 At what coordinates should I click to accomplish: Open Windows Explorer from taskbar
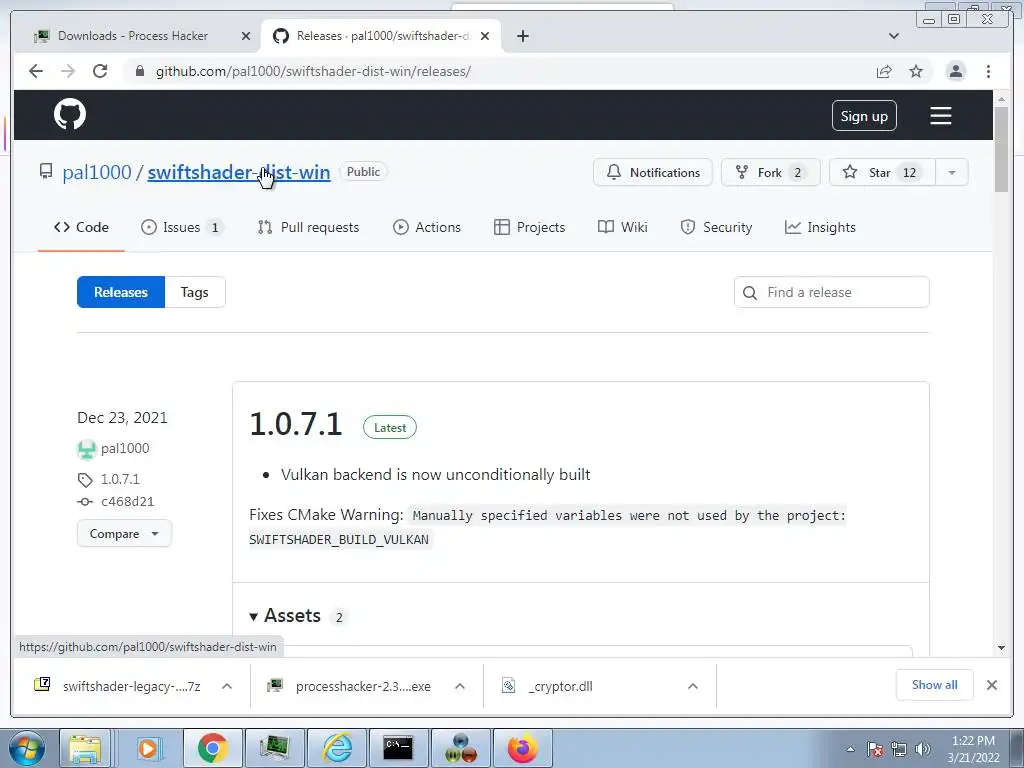pos(85,748)
